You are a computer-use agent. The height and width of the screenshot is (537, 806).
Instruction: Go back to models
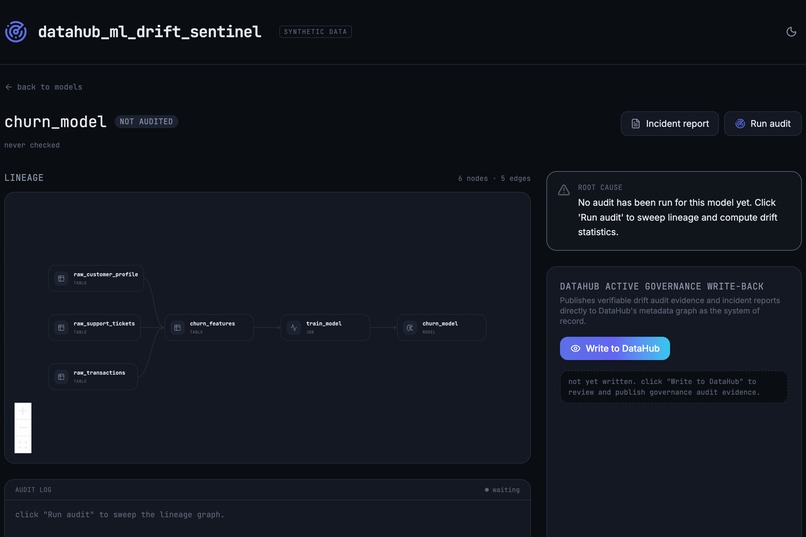[44, 87]
